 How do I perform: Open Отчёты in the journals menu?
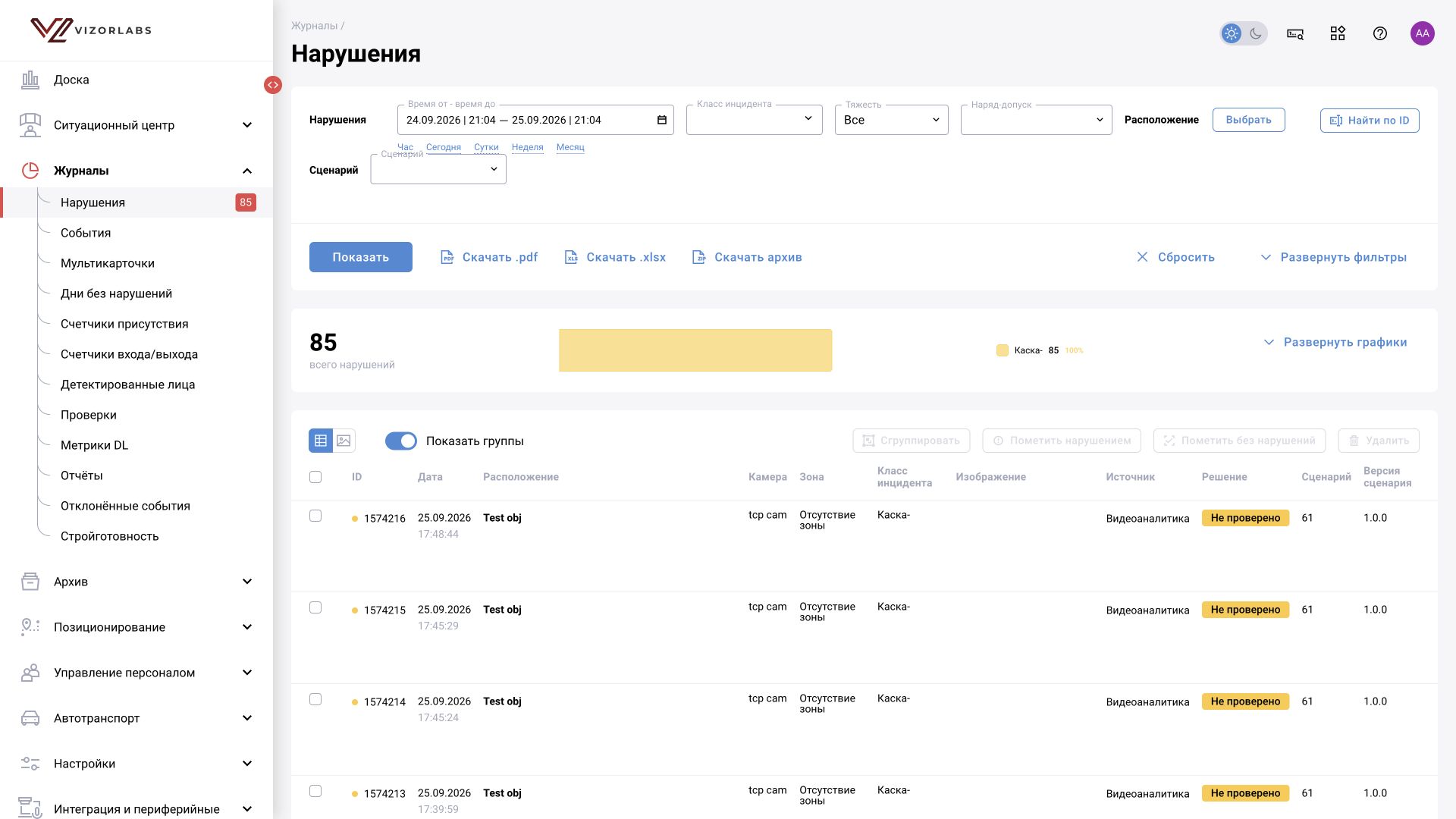[82, 475]
